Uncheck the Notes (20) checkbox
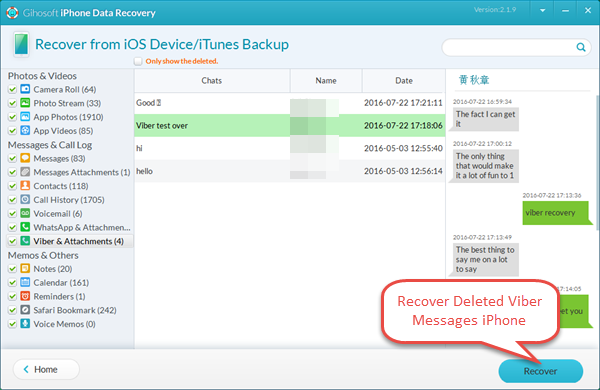600x390 pixels. (12, 269)
